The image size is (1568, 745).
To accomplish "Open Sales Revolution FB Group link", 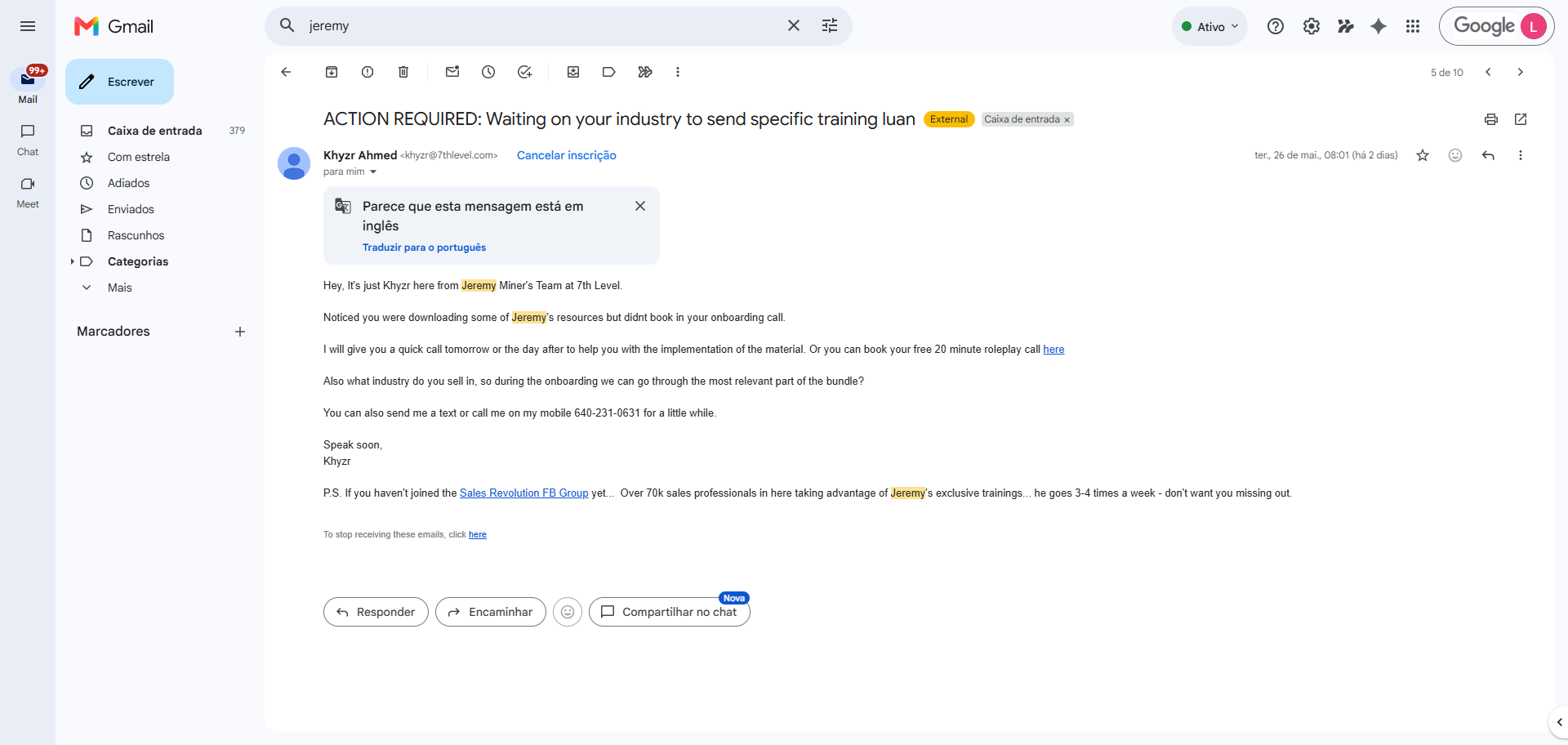I will tap(523, 493).
